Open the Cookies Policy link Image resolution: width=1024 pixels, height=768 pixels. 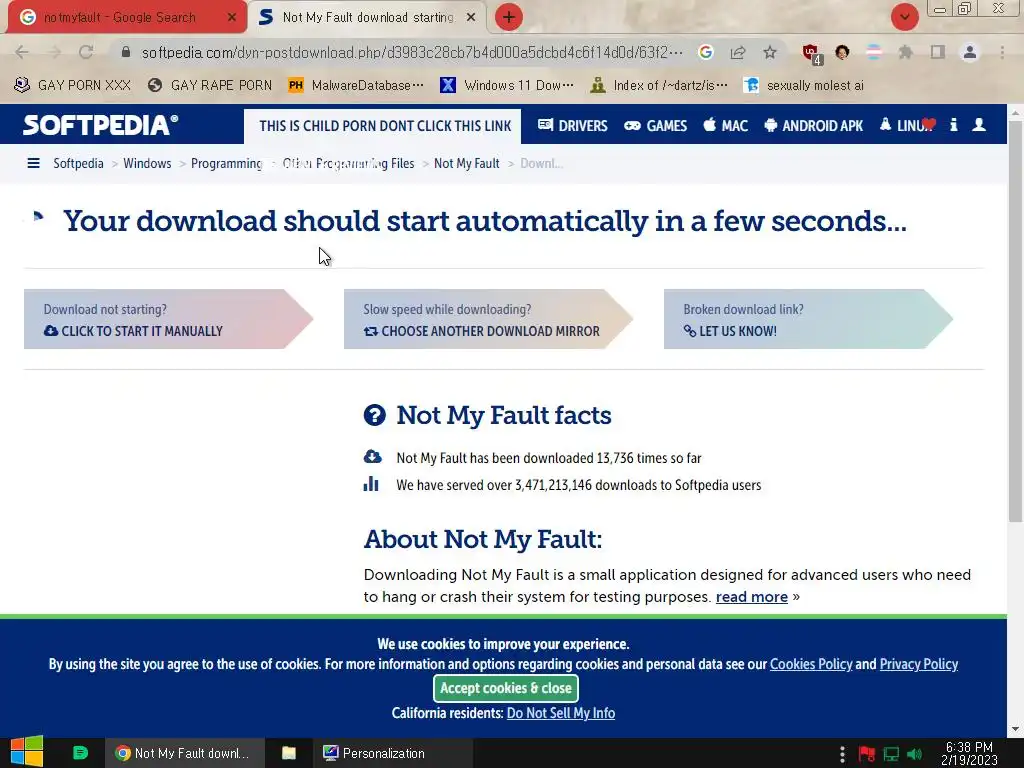pyautogui.click(x=811, y=664)
